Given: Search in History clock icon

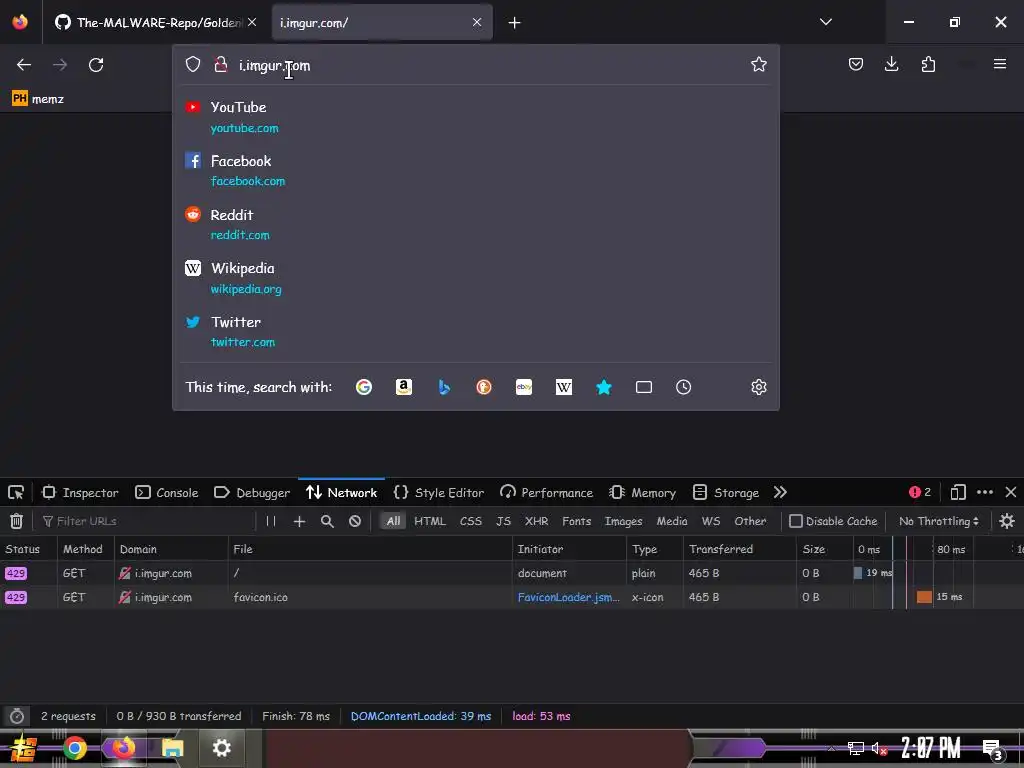Looking at the screenshot, I should click(x=684, y=387).
